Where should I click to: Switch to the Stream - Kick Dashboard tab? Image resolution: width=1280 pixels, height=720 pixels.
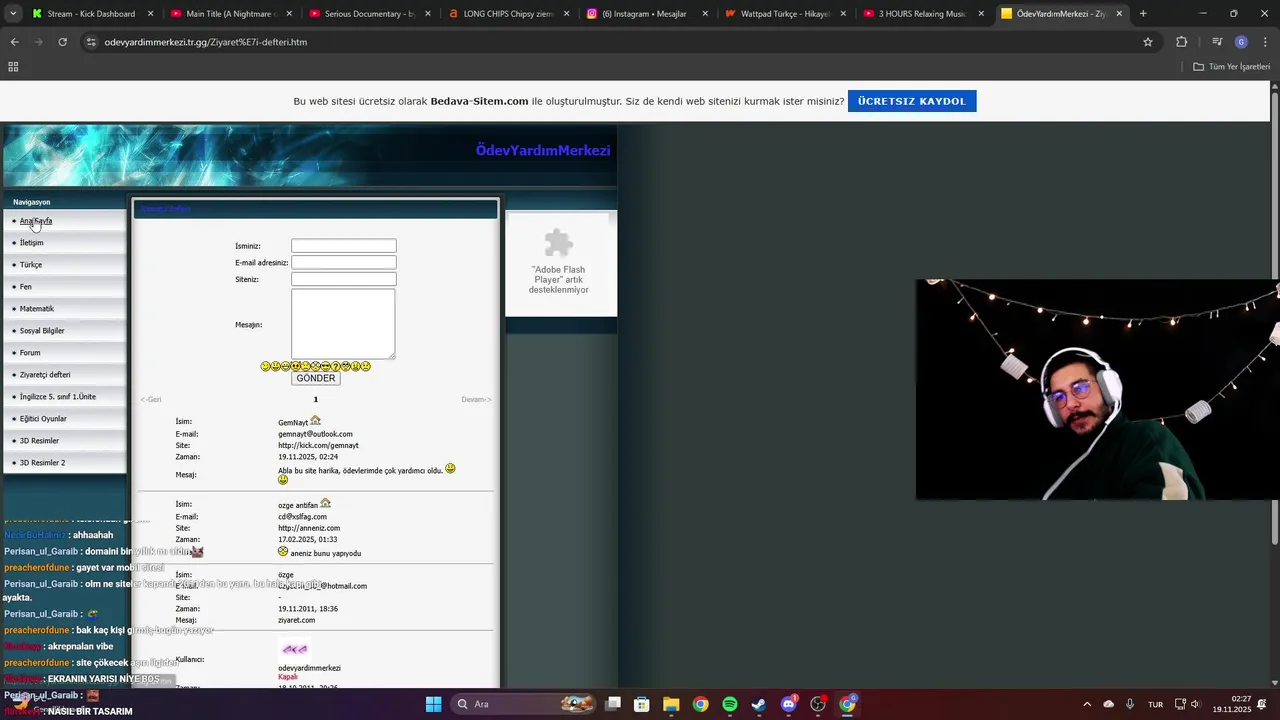point(91,14)
